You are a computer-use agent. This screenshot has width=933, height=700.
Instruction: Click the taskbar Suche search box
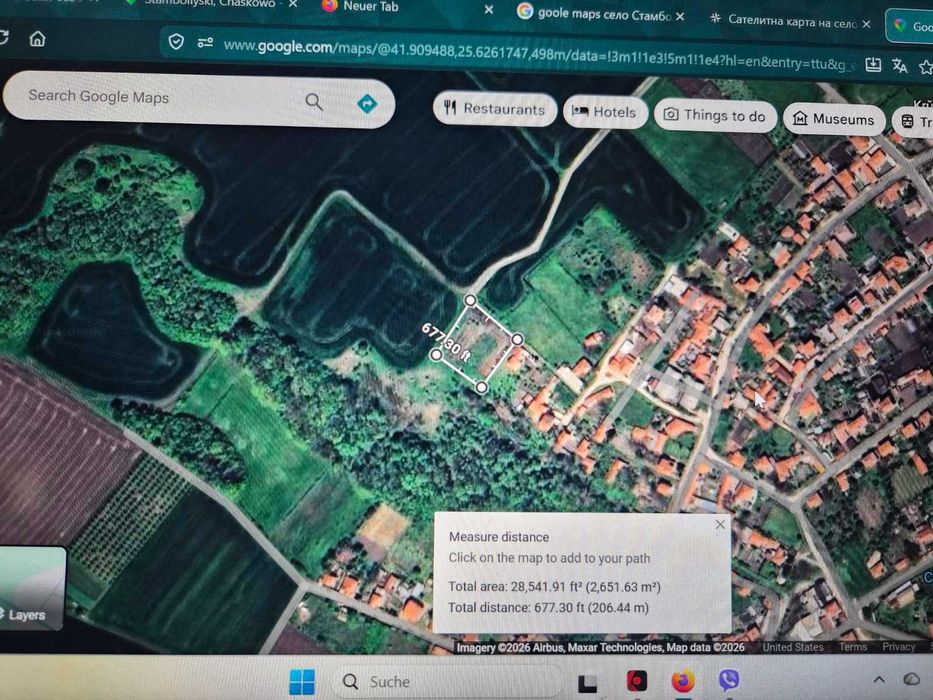[x=446, y=681]
